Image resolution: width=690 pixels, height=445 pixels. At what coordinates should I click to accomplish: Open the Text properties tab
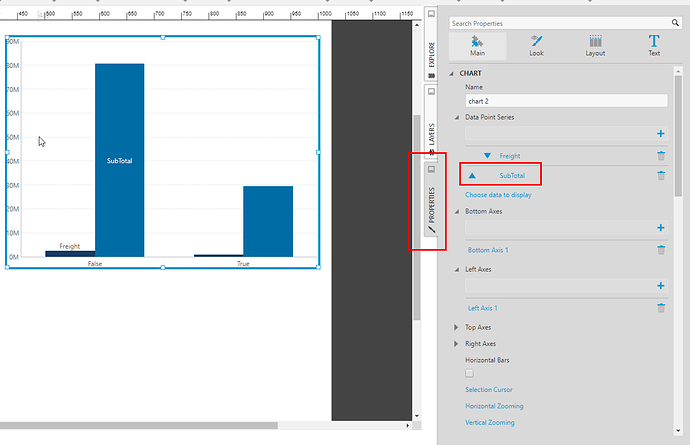point(654,46)
